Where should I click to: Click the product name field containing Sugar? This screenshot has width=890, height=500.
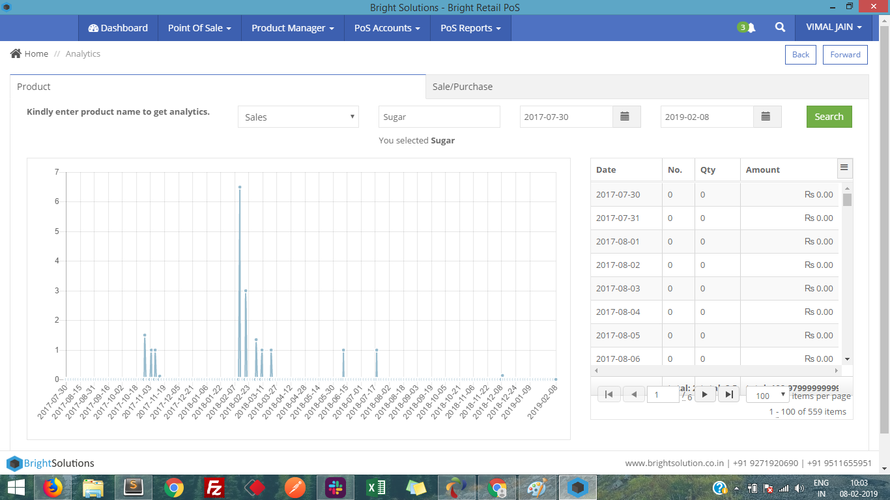click(439, 116)
